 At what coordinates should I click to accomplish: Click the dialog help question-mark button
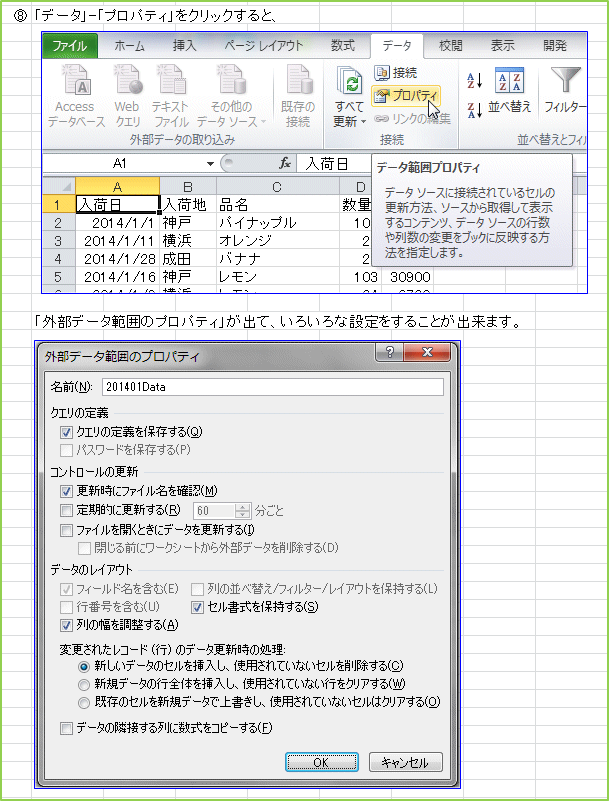point(390,352)
